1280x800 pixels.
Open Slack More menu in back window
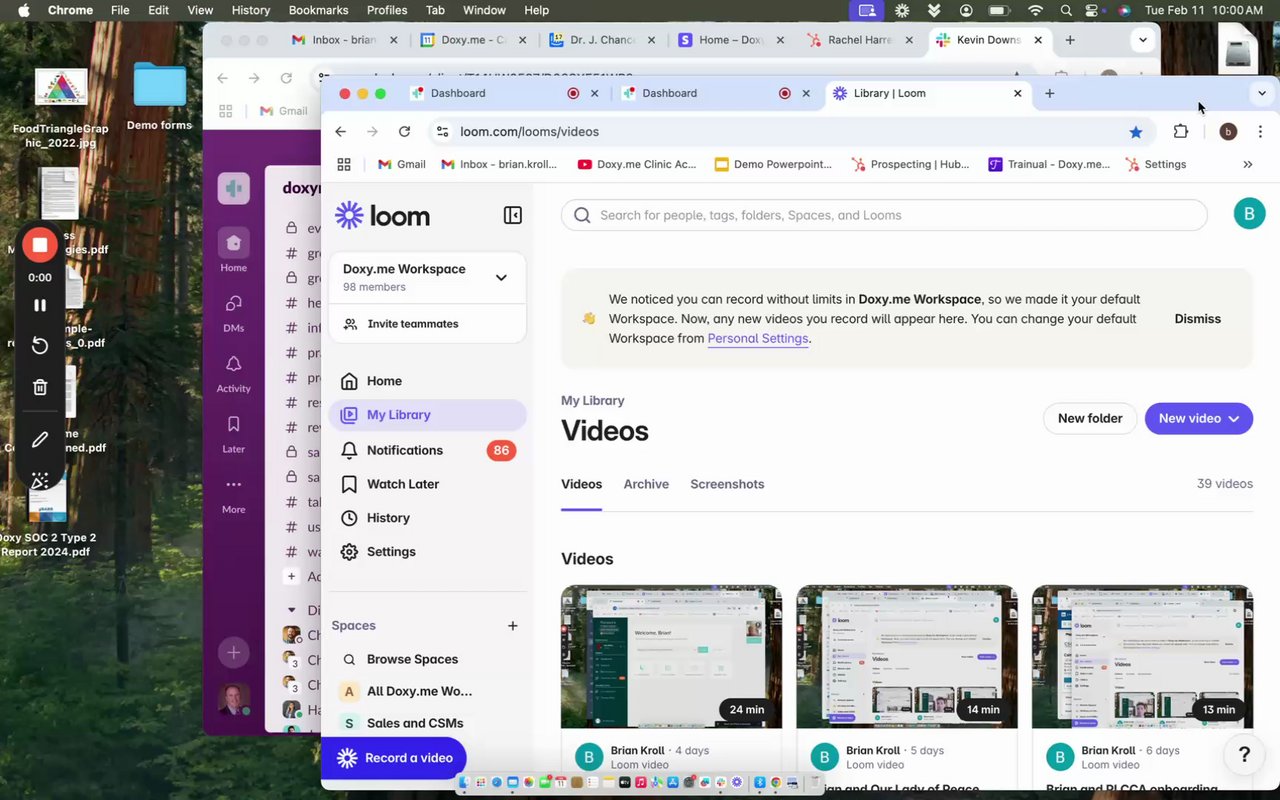[233, 494]
